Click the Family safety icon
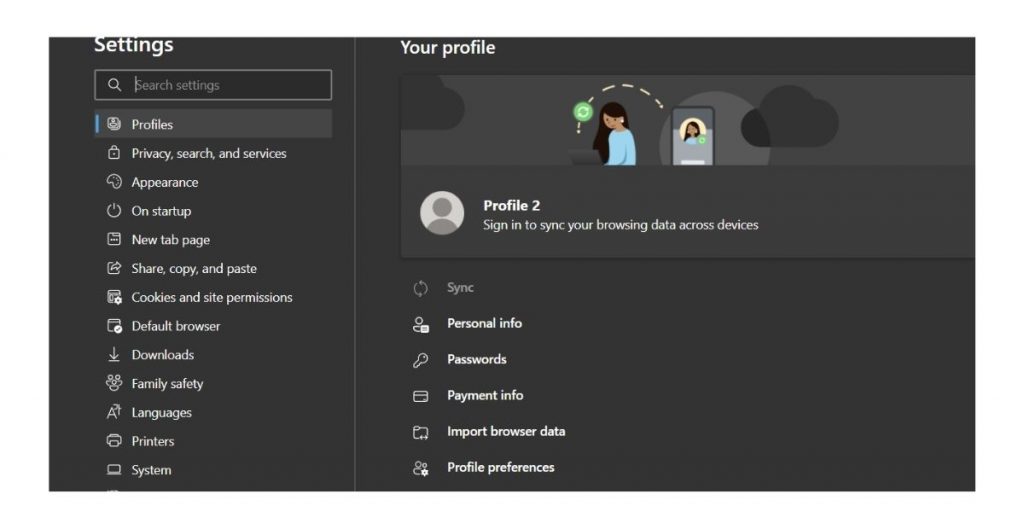 point(114,383)
